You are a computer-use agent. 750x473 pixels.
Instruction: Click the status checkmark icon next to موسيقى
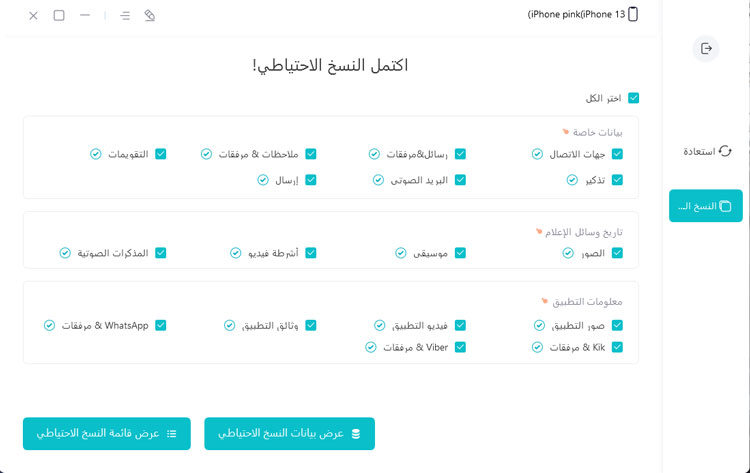[401, 253]
